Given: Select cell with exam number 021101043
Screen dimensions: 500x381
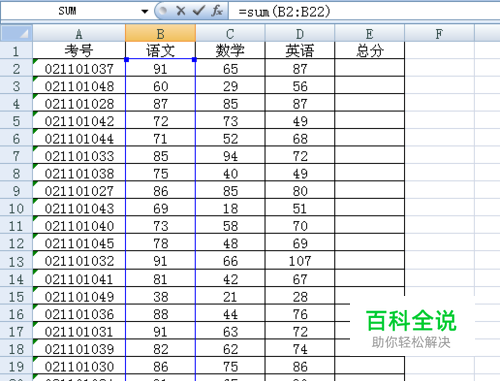Looking at the screenshot, I should coord(79,208).
